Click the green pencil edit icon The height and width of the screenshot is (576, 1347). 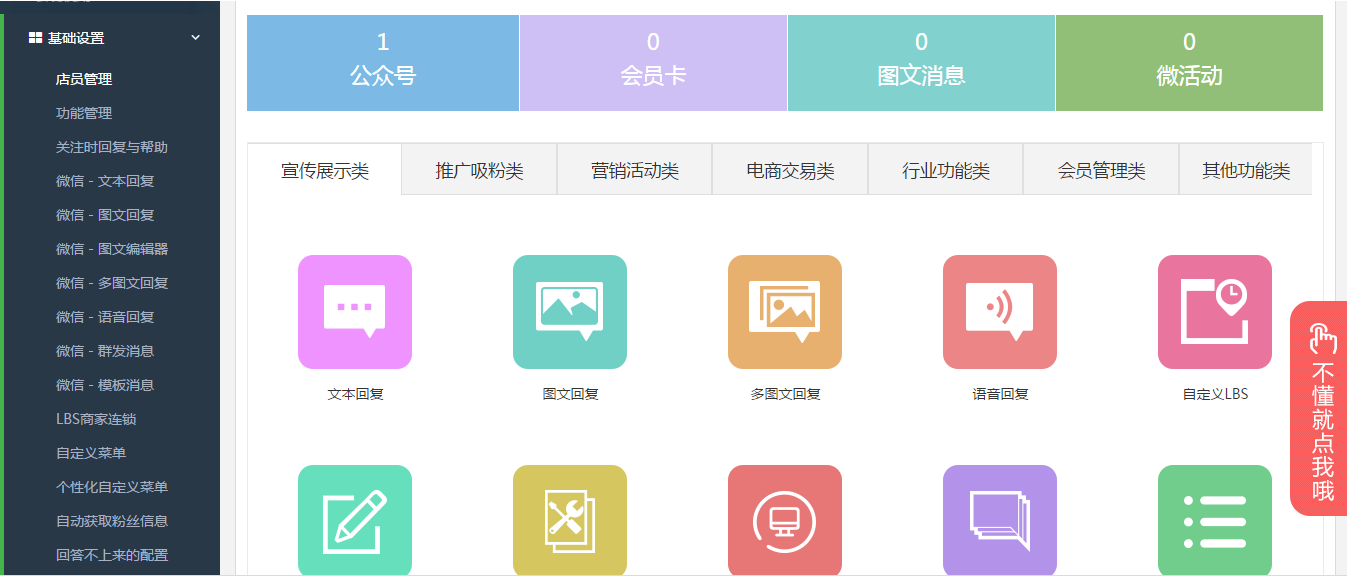pyautogui.click(x=355, y=520)
